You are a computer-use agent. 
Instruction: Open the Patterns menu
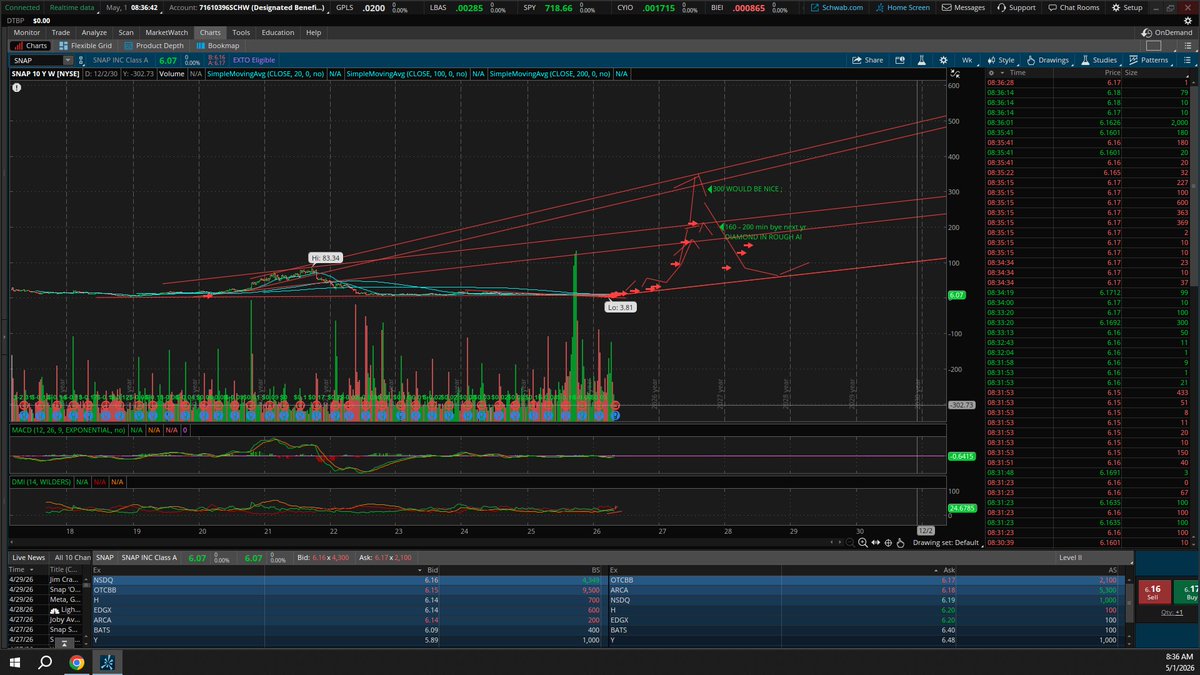tap(1148, 60)
